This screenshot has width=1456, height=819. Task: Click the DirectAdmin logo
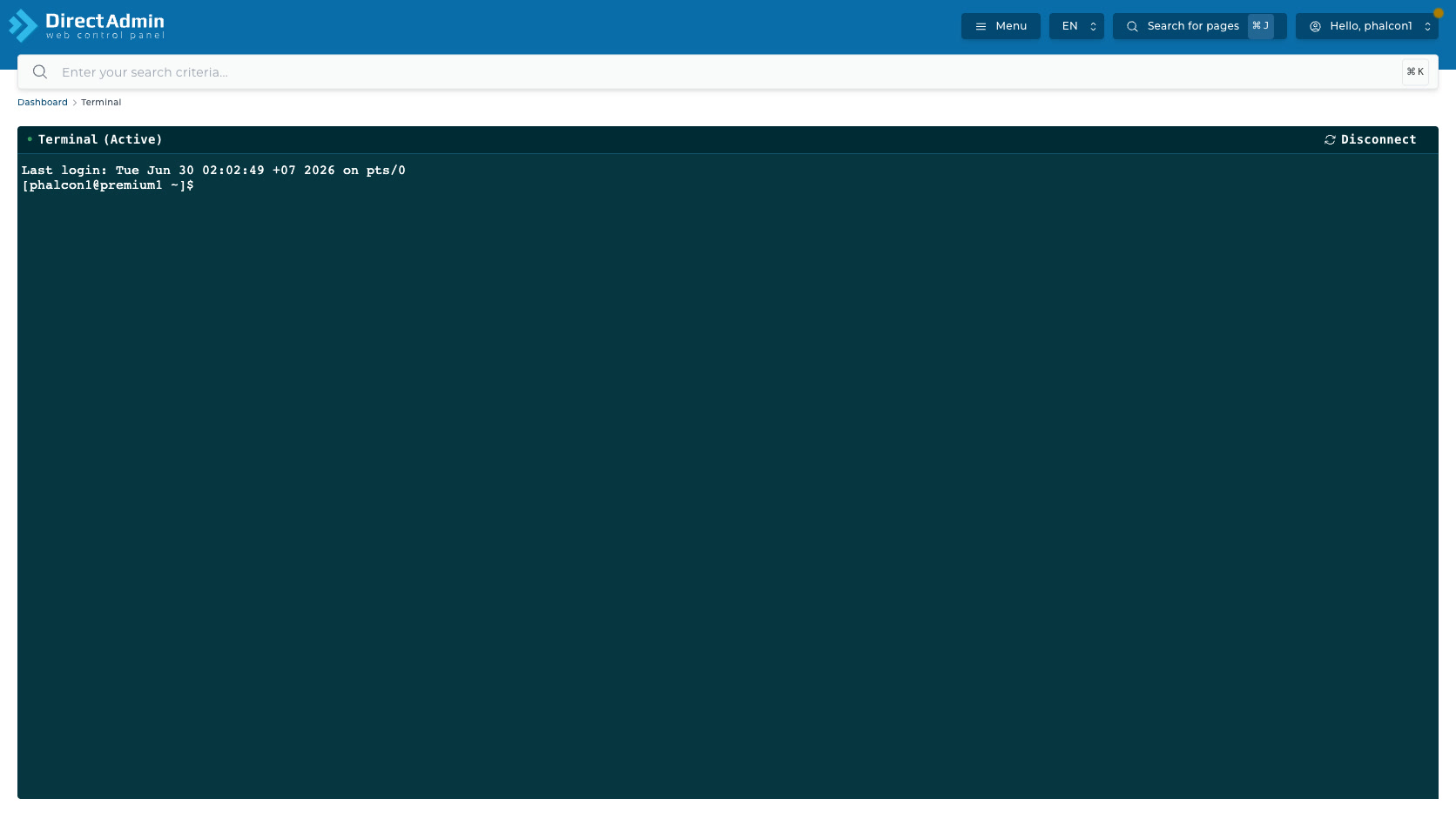click(x=87, y=26)
